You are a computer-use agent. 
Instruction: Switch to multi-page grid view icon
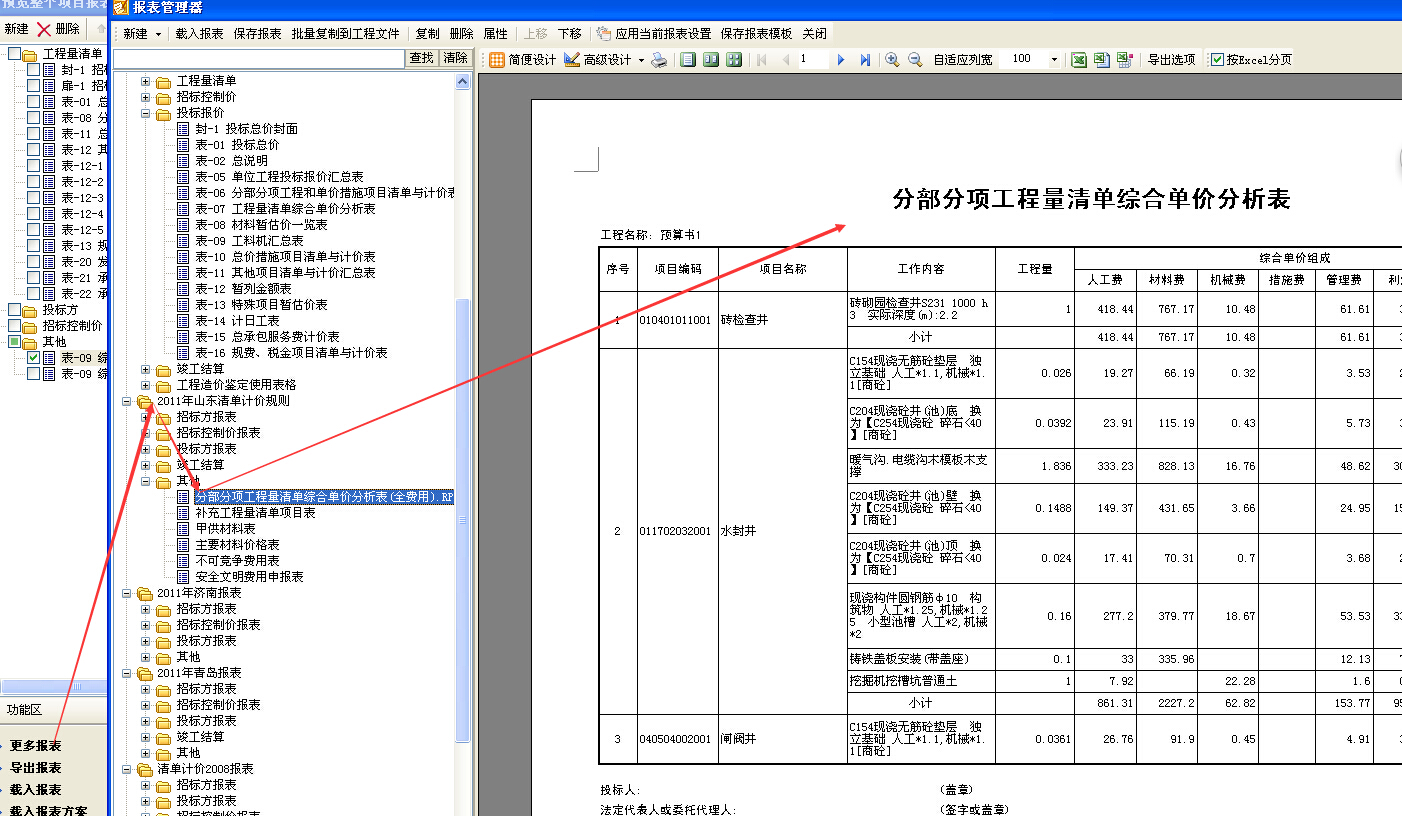pos(734,60)
